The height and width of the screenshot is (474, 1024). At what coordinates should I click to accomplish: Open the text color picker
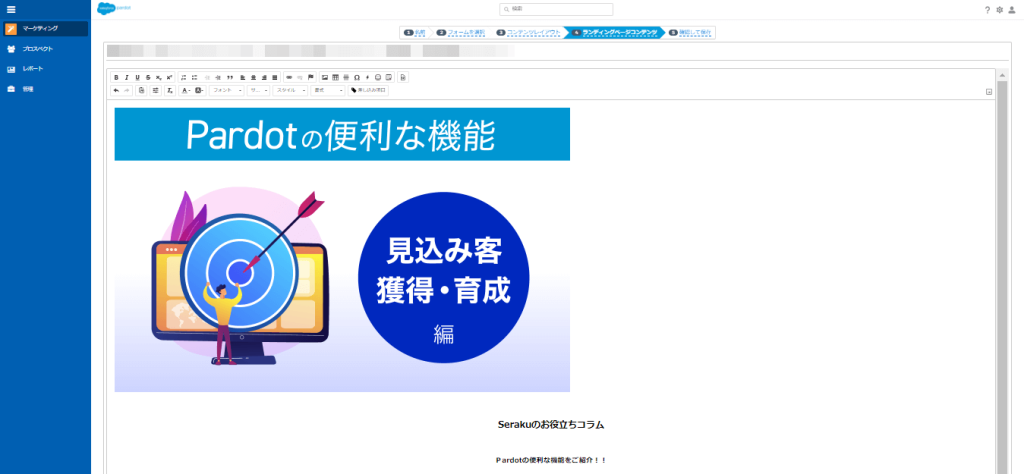click(x=186, y=91)
